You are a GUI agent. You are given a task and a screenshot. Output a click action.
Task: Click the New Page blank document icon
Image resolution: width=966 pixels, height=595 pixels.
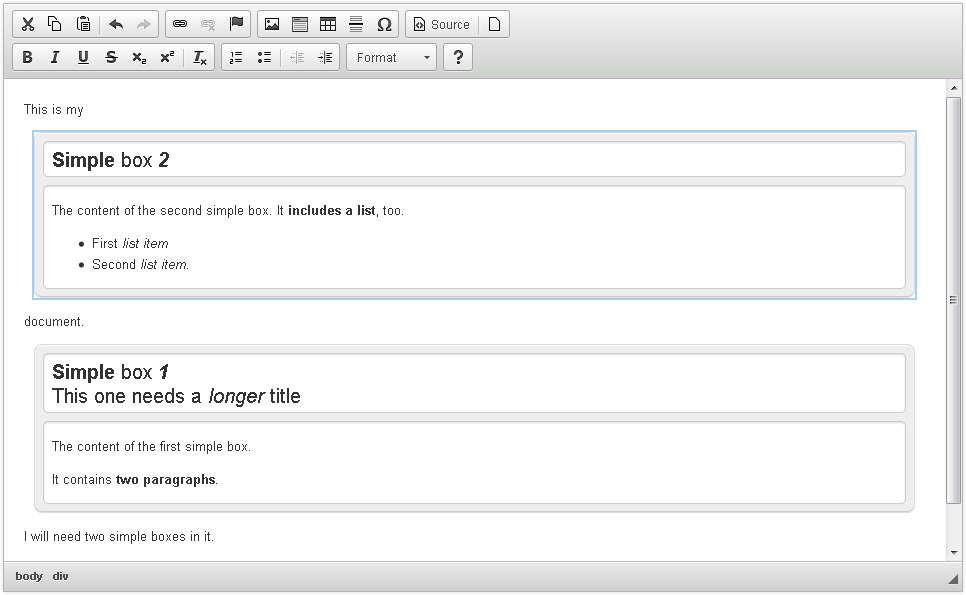tap(494, 24)
